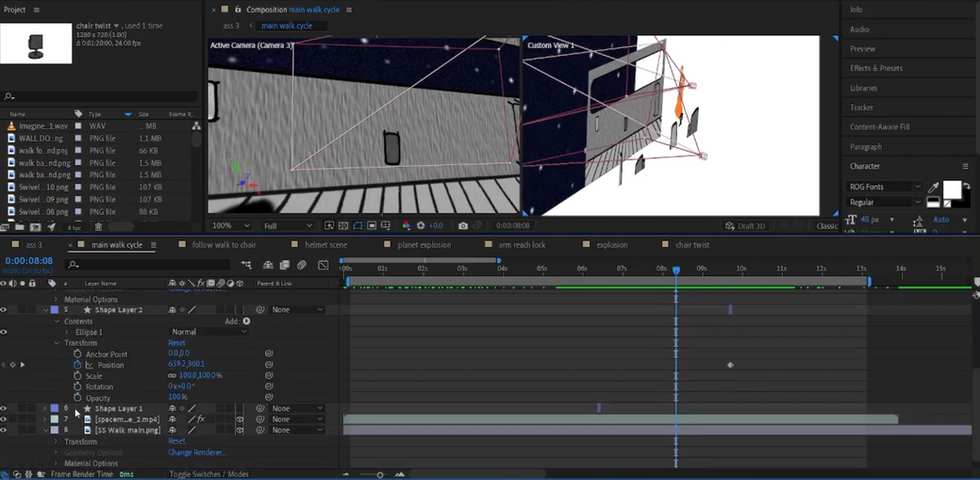980x480 pixels.
Task: Create a new composition icon
Action: tap(36, 228)
